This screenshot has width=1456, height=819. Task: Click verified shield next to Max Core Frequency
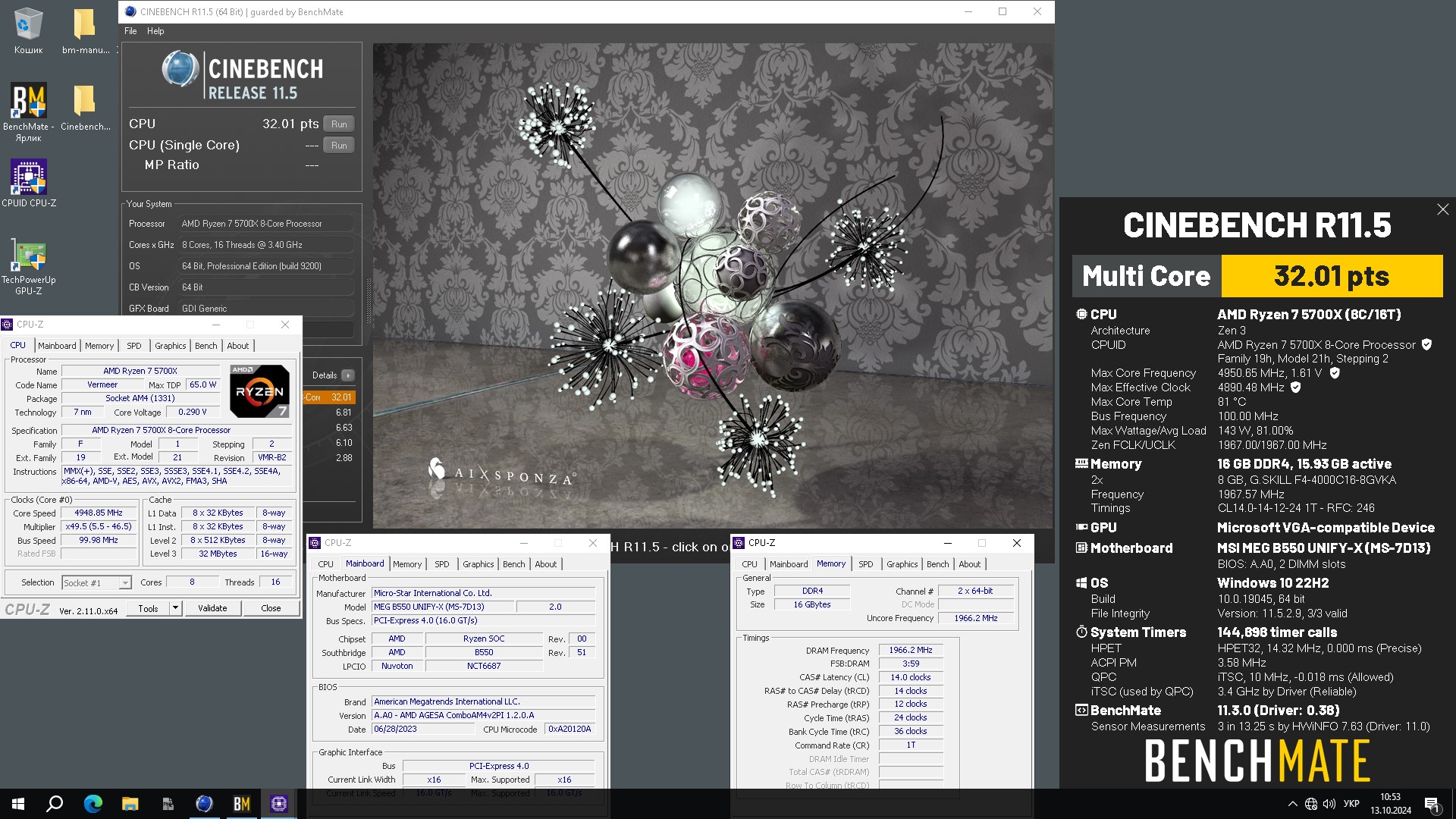pos(1335,373)
